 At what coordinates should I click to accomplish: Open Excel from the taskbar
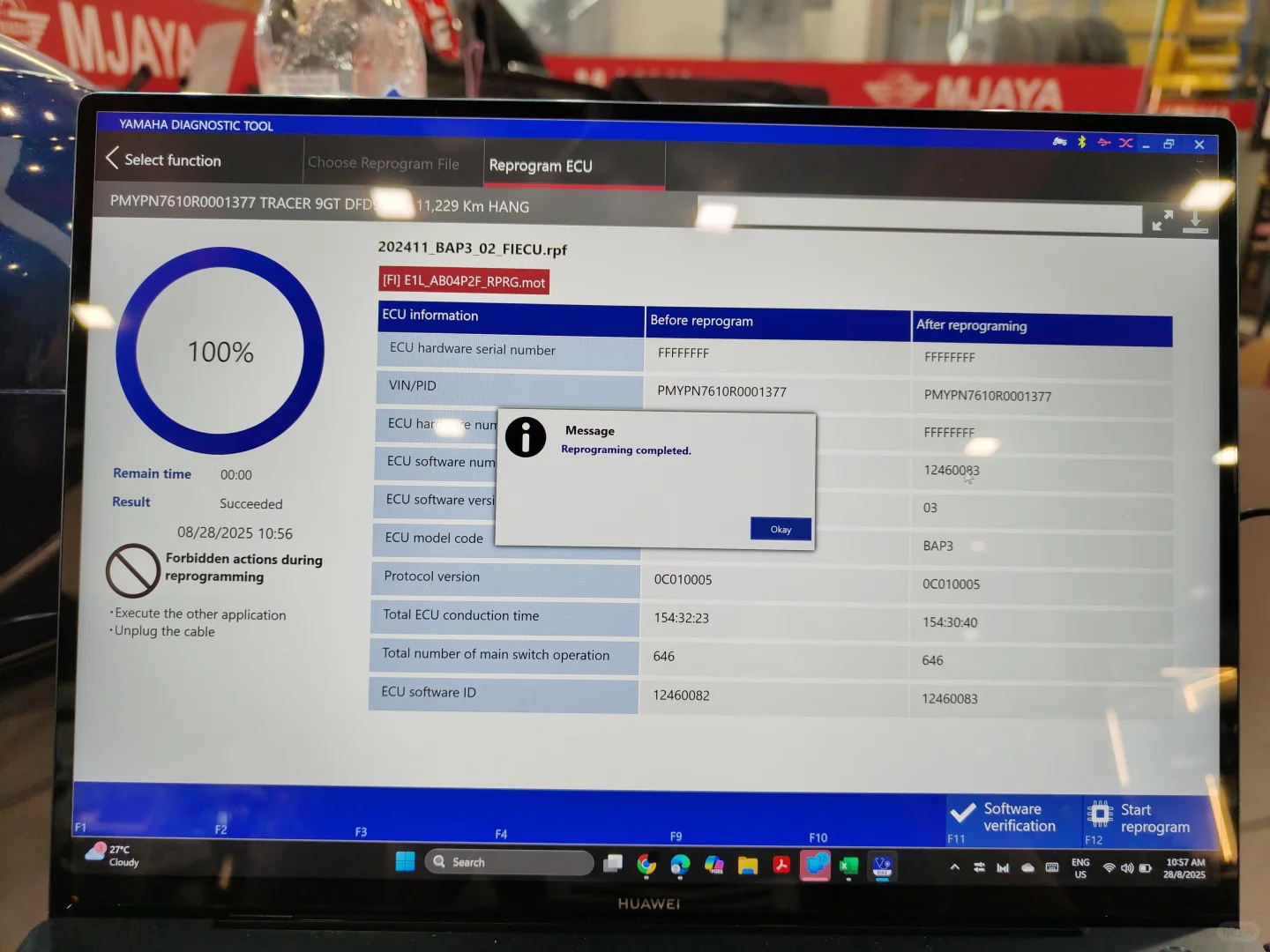[x=848, y=866]
